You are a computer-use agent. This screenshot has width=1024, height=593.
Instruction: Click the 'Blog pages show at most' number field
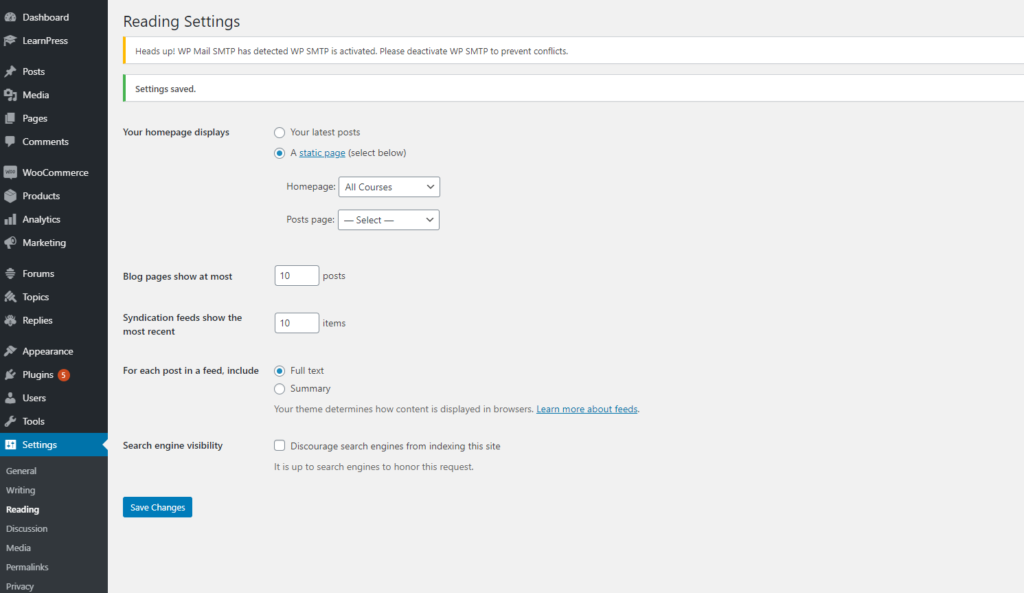point(296,276)
